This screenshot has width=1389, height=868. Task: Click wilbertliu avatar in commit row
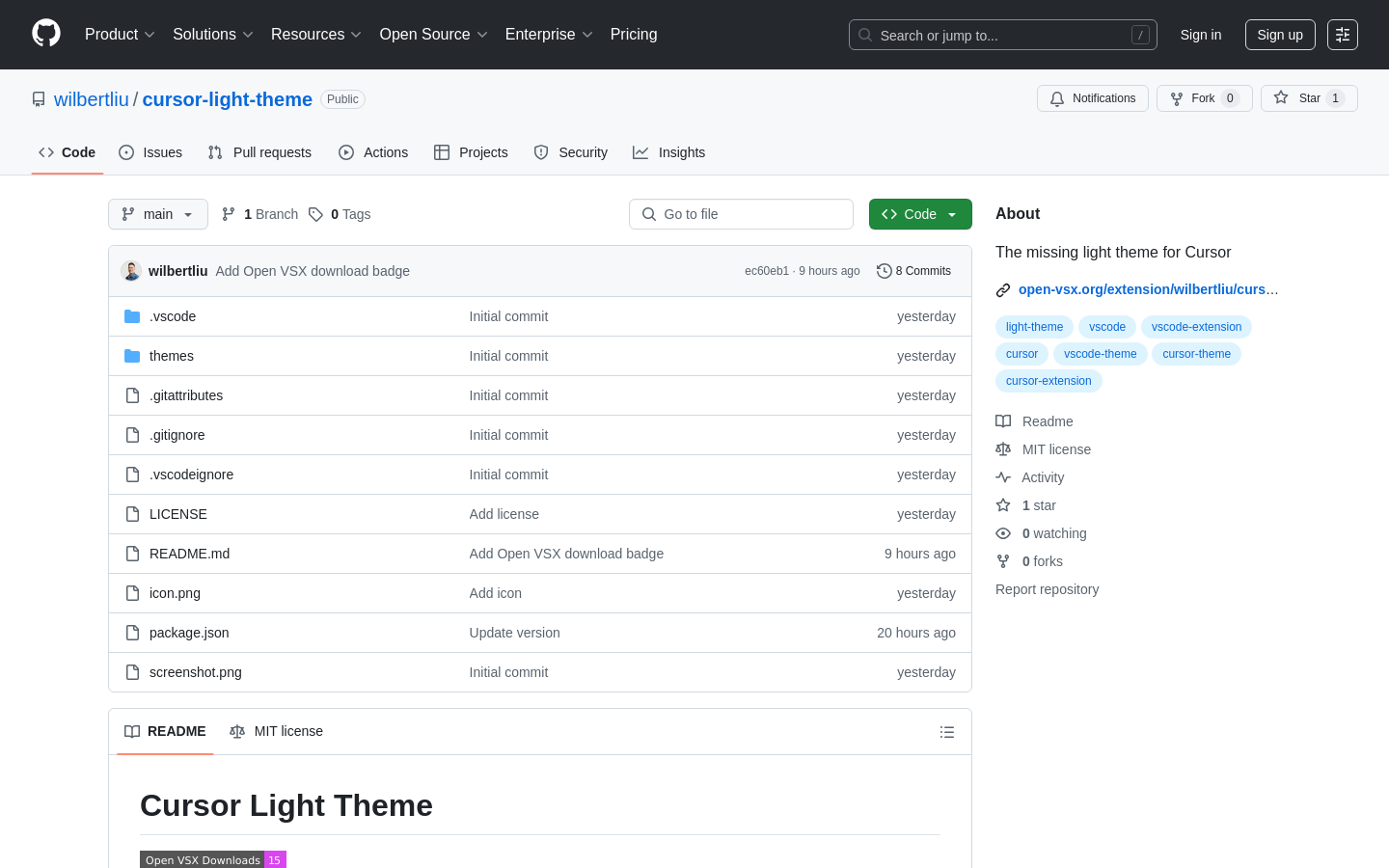131,271
